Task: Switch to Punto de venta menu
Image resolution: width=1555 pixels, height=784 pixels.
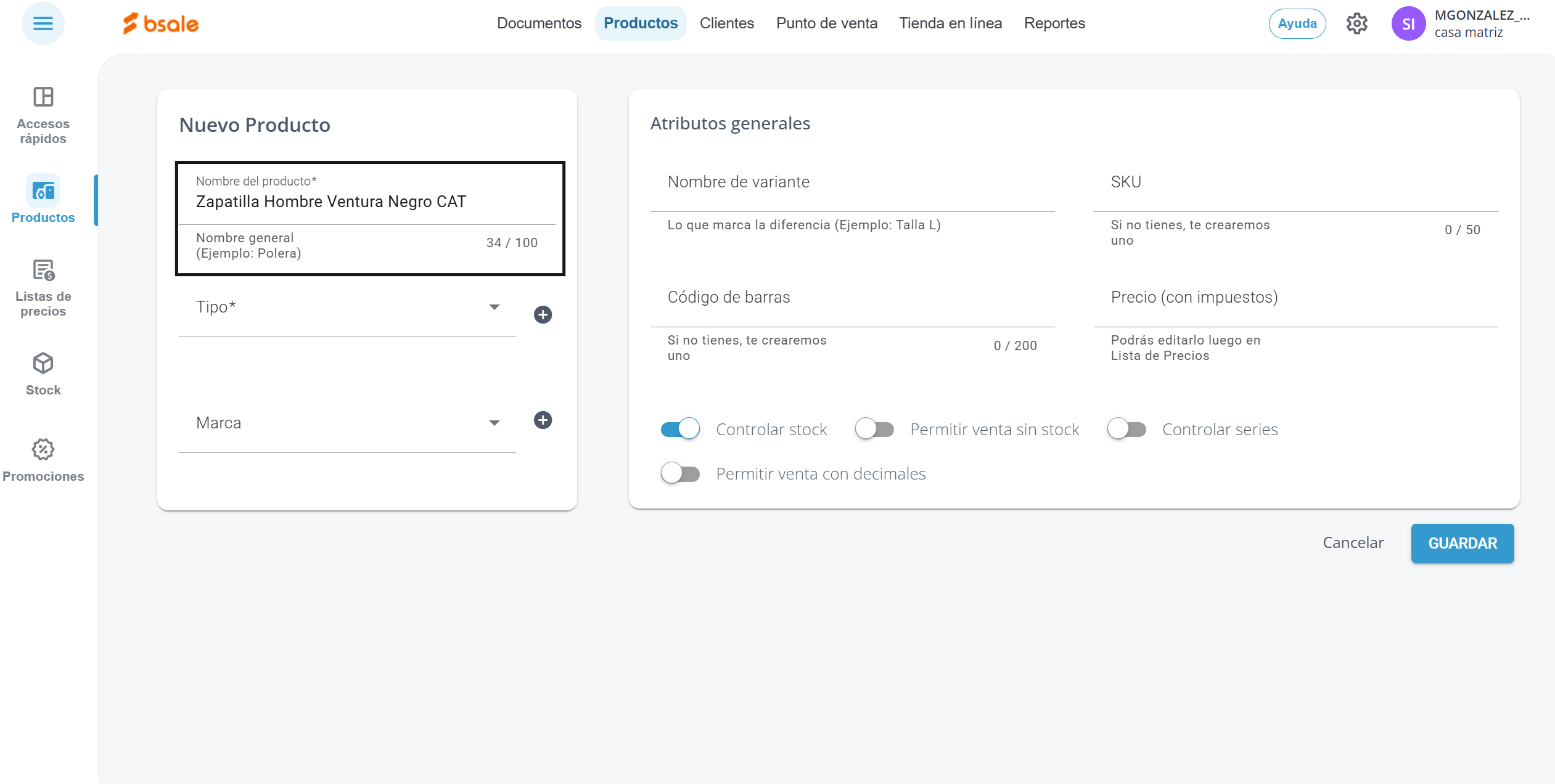Action: [826, 23]
